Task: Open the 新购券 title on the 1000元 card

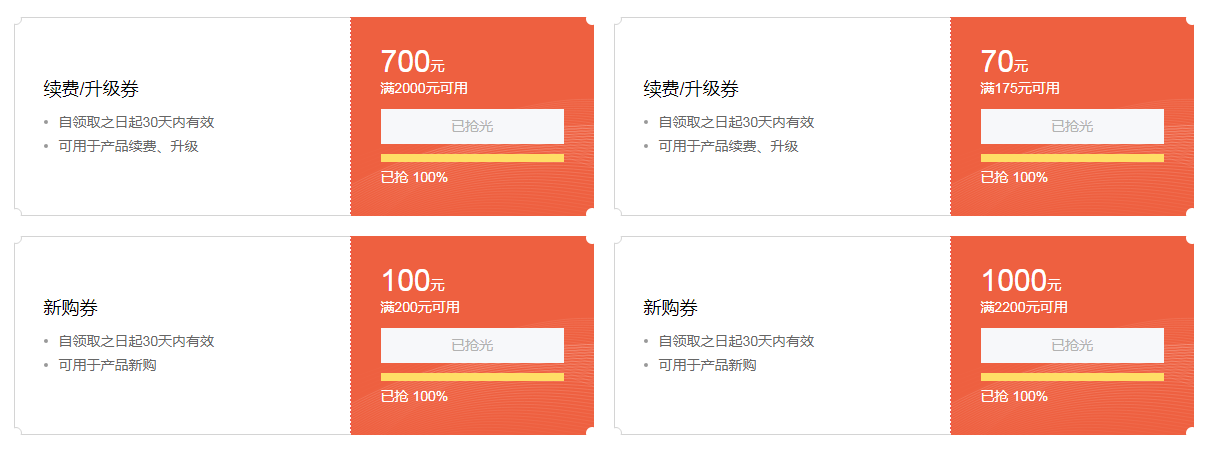Action: [x=671, y=308]
